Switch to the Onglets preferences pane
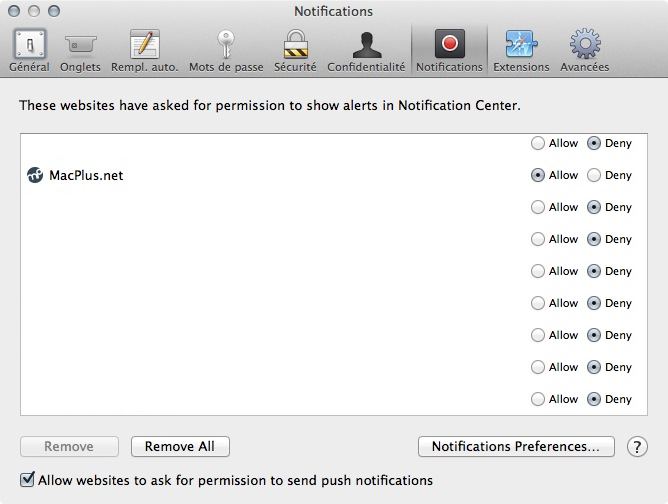This screenshot has width=668, height=504. [80, 50]
